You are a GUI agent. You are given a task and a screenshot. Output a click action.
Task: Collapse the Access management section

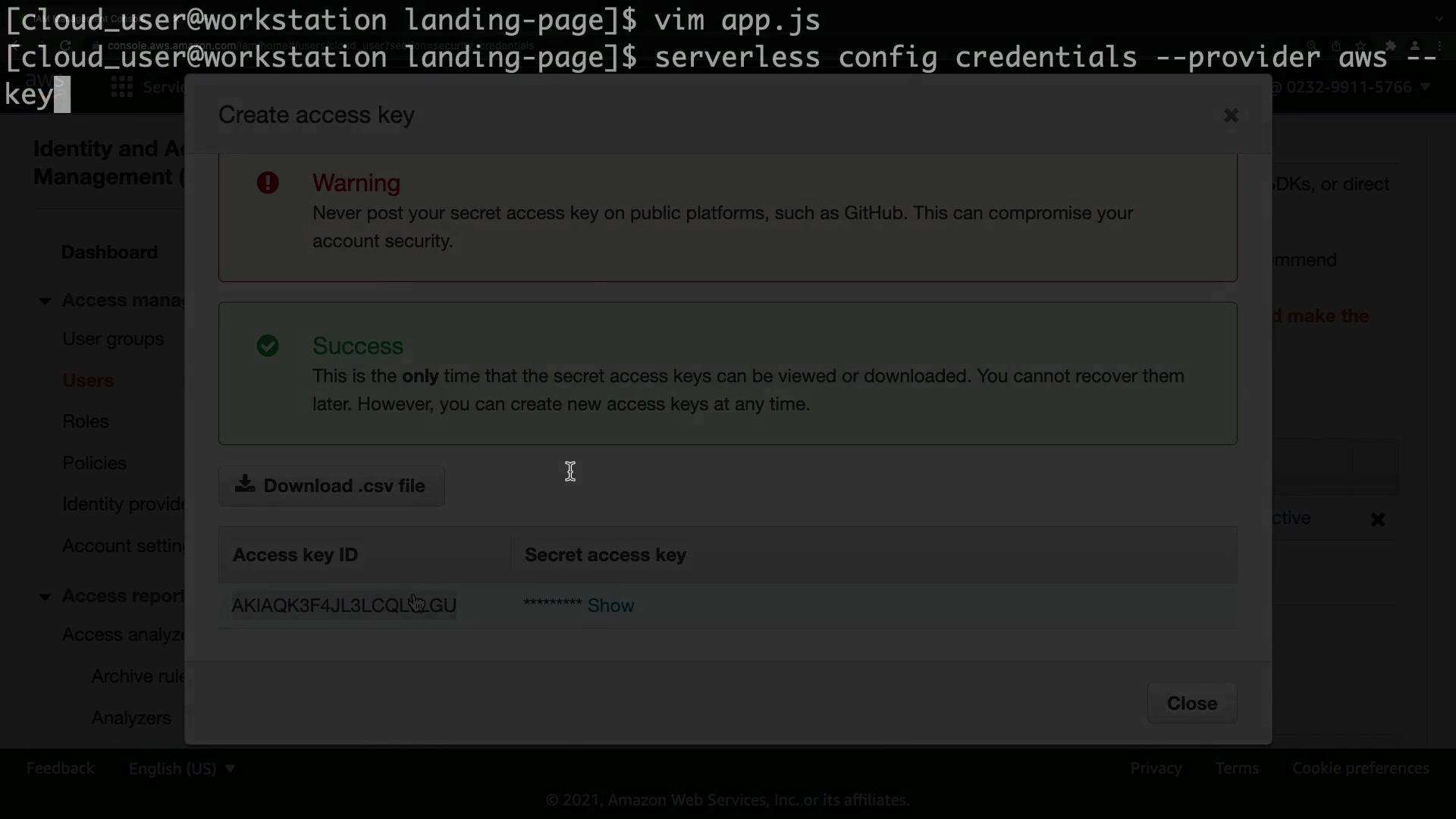pyautogui.click(x=45, y=301)
